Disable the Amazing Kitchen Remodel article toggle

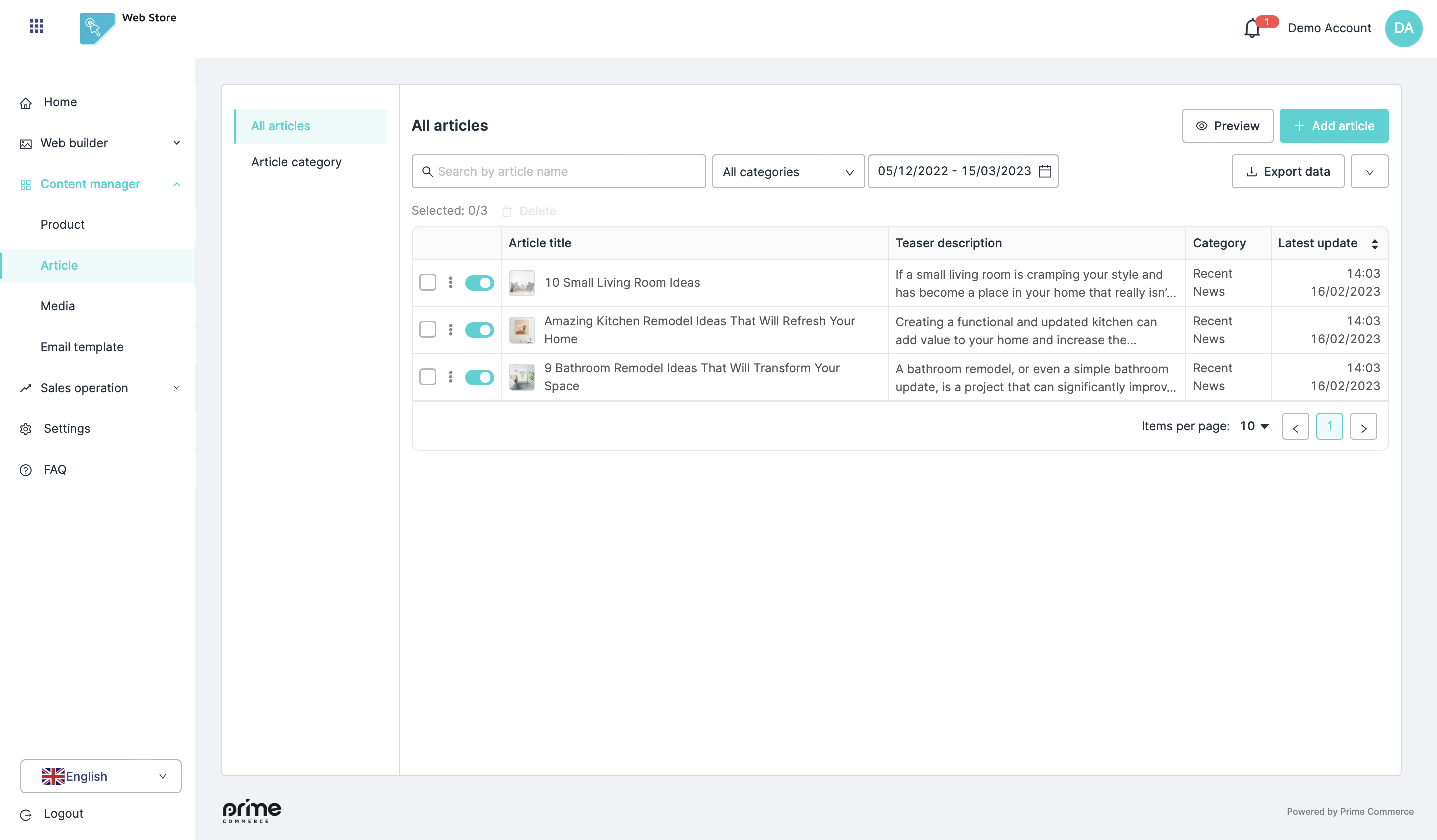click(x=479, y=330)
